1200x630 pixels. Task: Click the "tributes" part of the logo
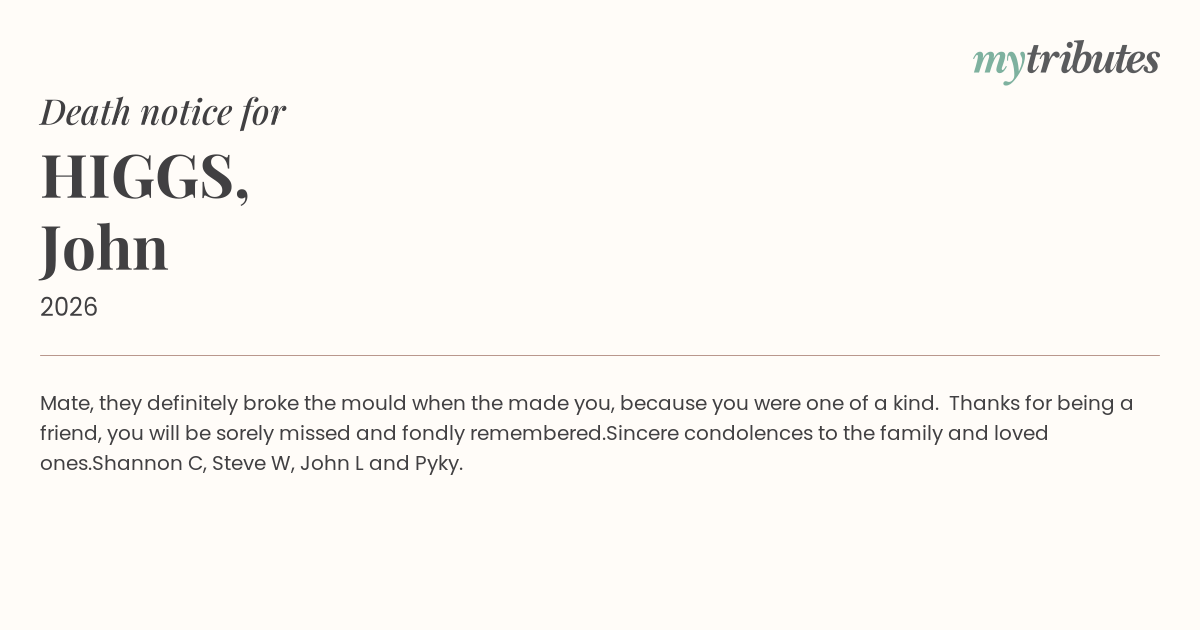coord(1092,58)
